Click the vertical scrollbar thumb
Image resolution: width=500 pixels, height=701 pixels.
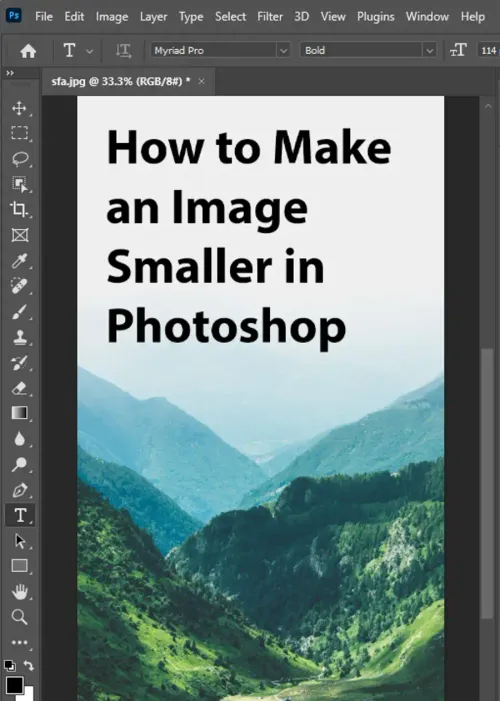[487, 484]
